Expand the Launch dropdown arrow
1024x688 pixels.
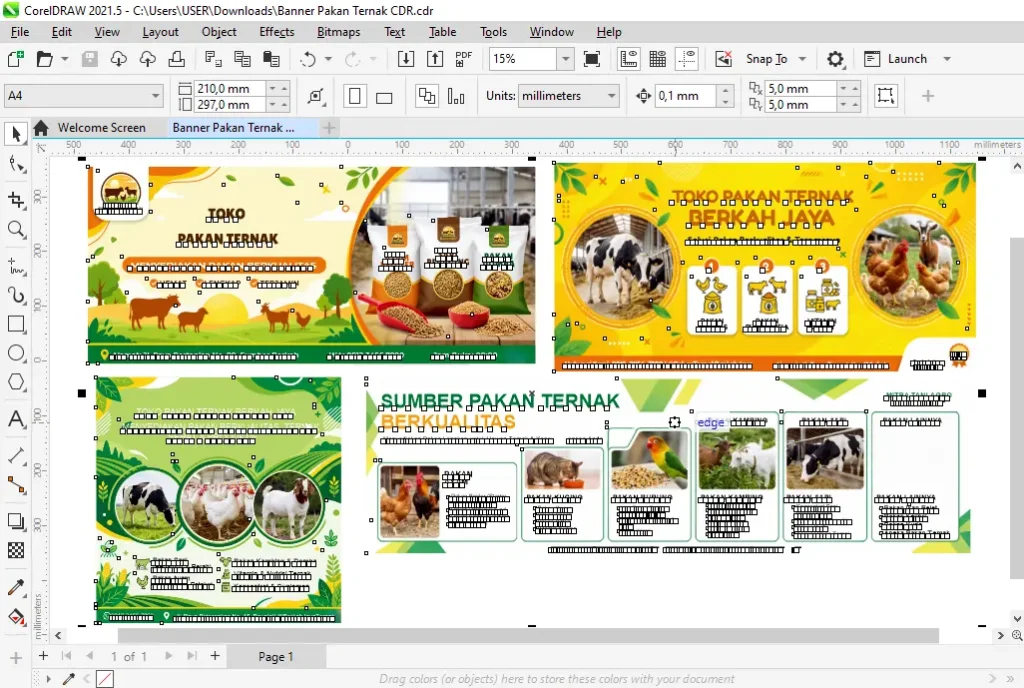click(947, 59)
